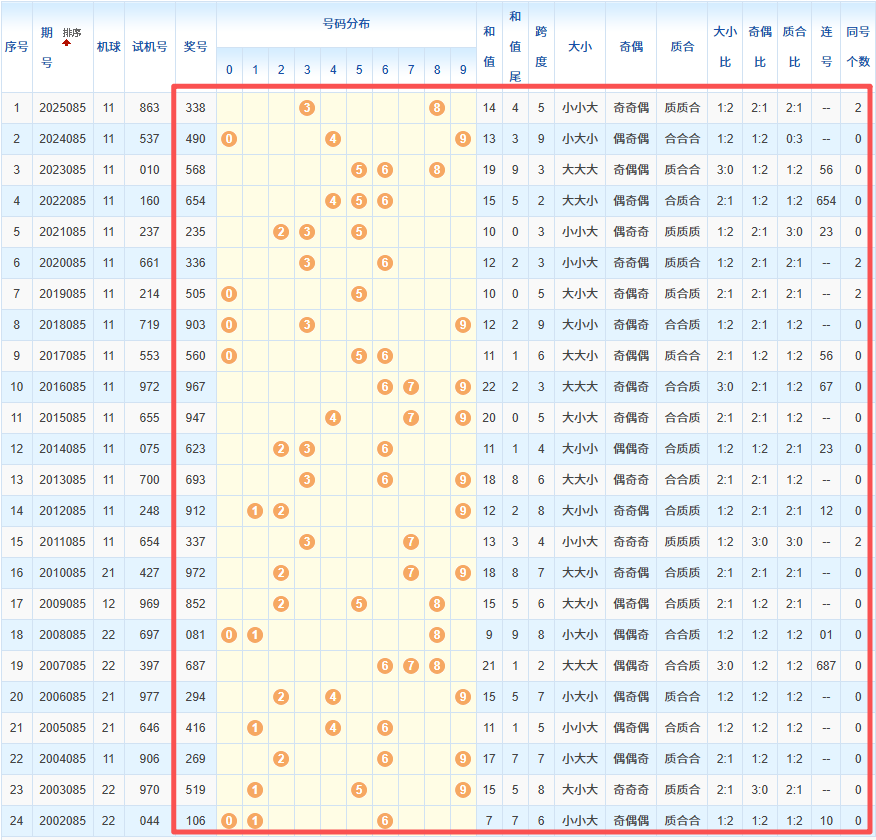The image size is (876, 840).
Task: Click ball 9 in row 2004085
Action: [462, 758]
